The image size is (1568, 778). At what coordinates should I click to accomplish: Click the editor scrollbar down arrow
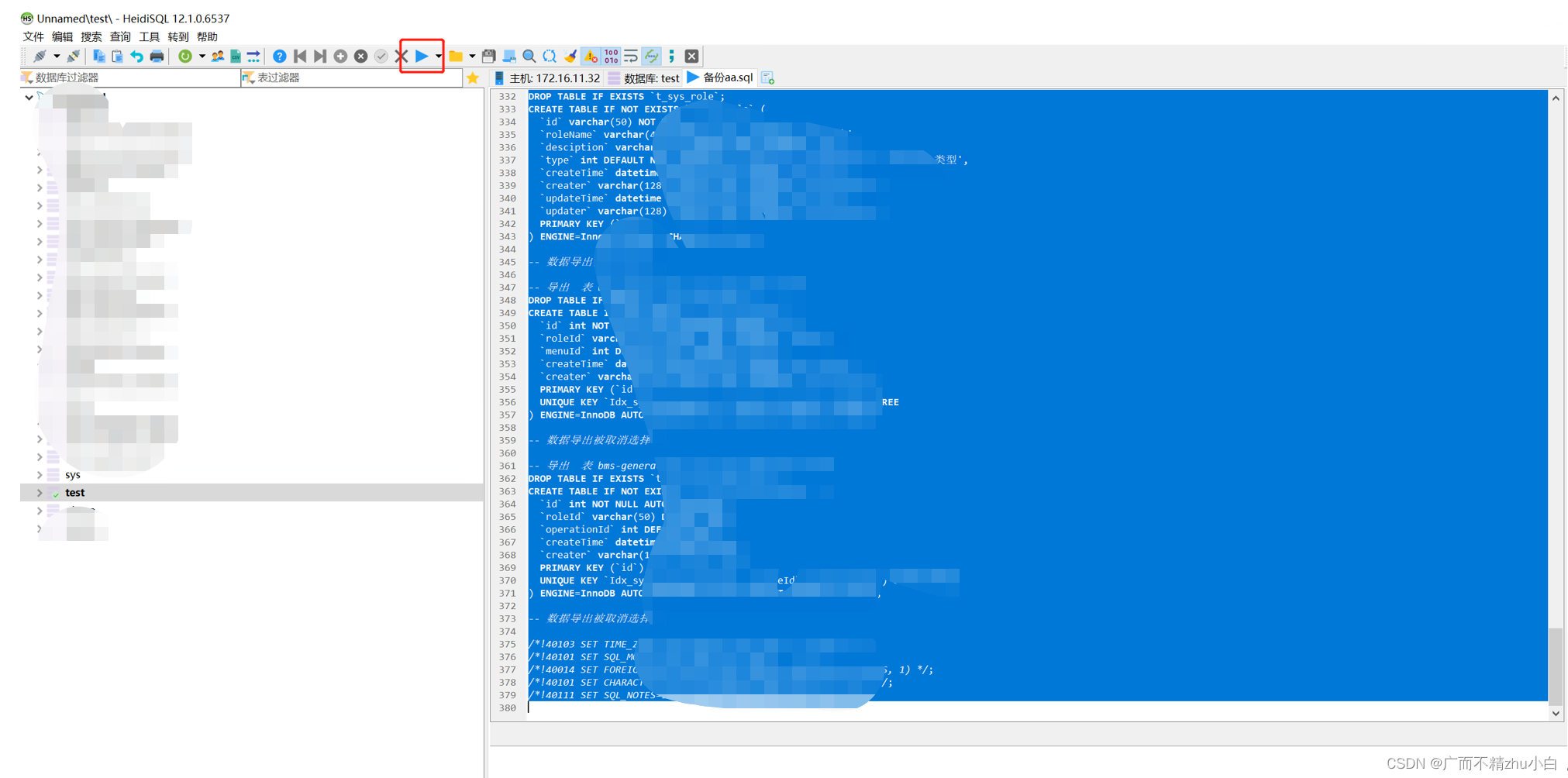(1556, 714)
